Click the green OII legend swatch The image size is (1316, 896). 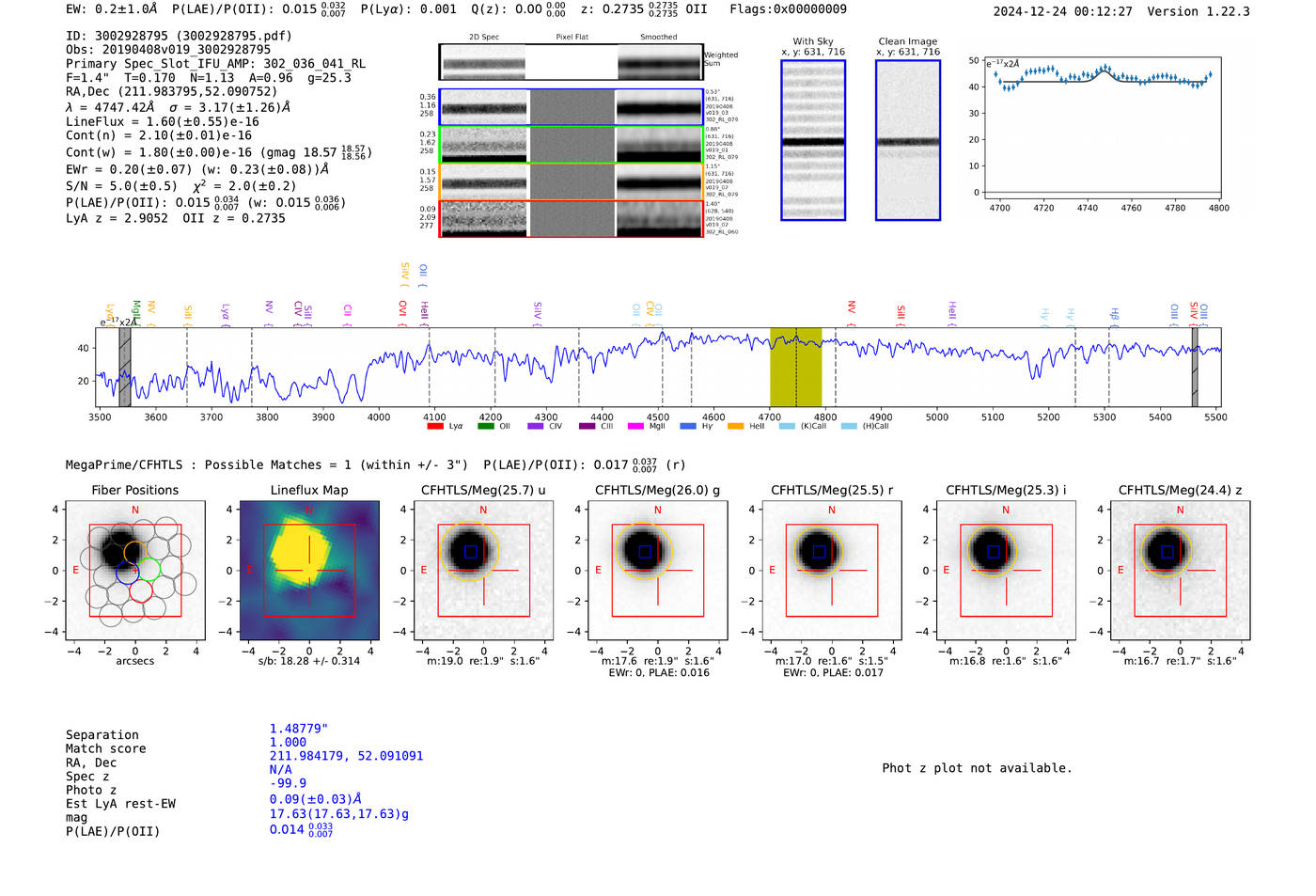coord(486,426)
